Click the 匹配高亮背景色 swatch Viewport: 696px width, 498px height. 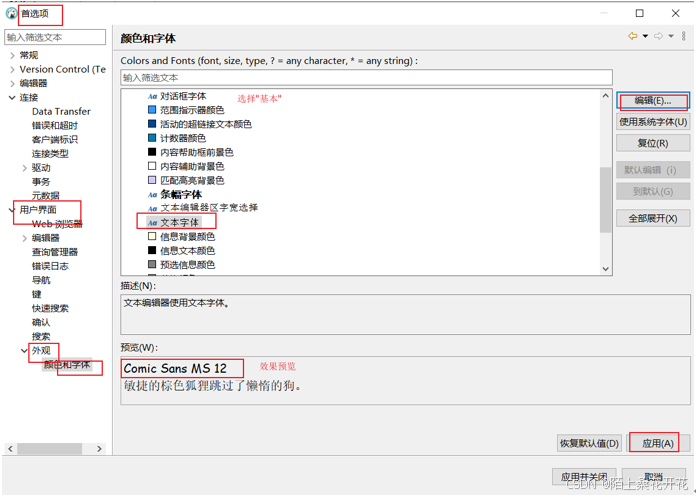(152, 180)
